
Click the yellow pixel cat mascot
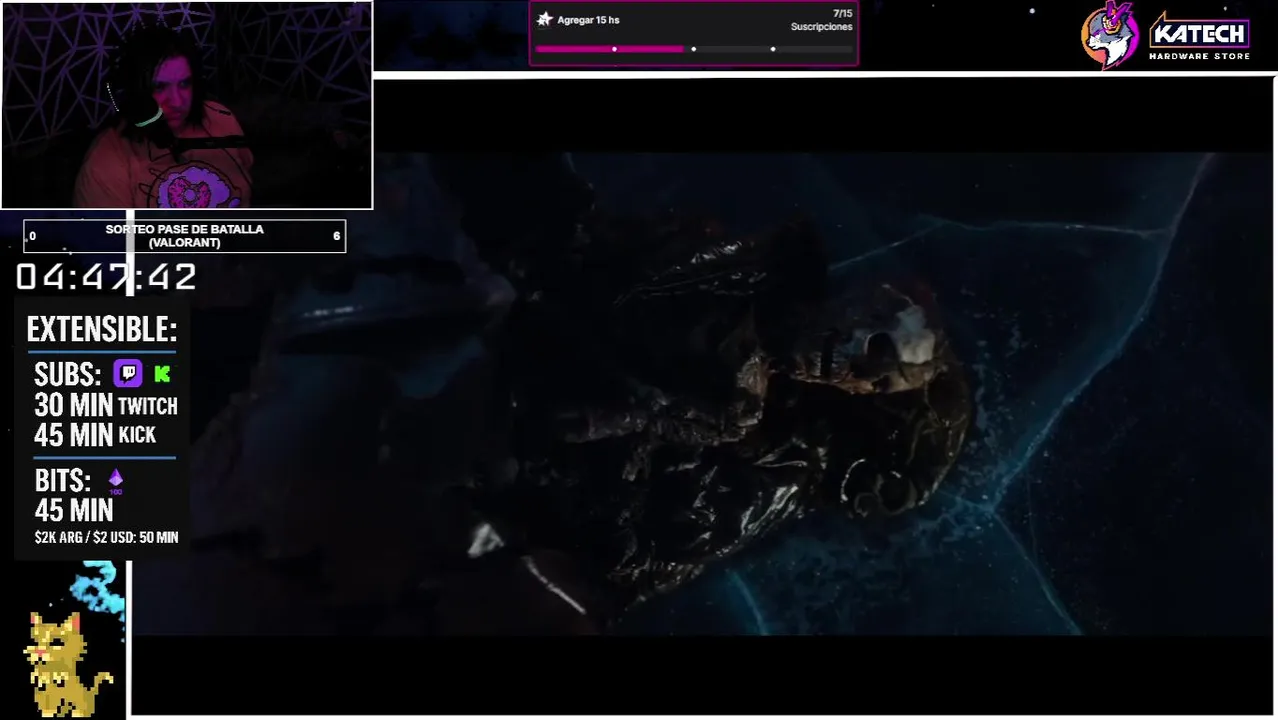[x=66, y=664]
